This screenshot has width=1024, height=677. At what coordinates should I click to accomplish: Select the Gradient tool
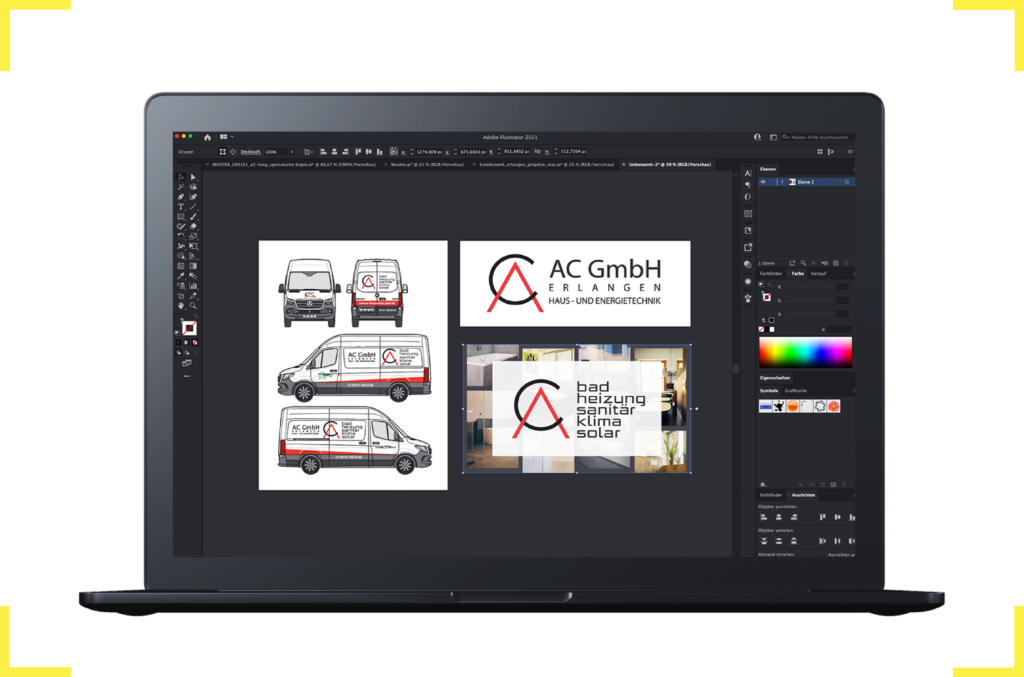[x=193, y=266]
